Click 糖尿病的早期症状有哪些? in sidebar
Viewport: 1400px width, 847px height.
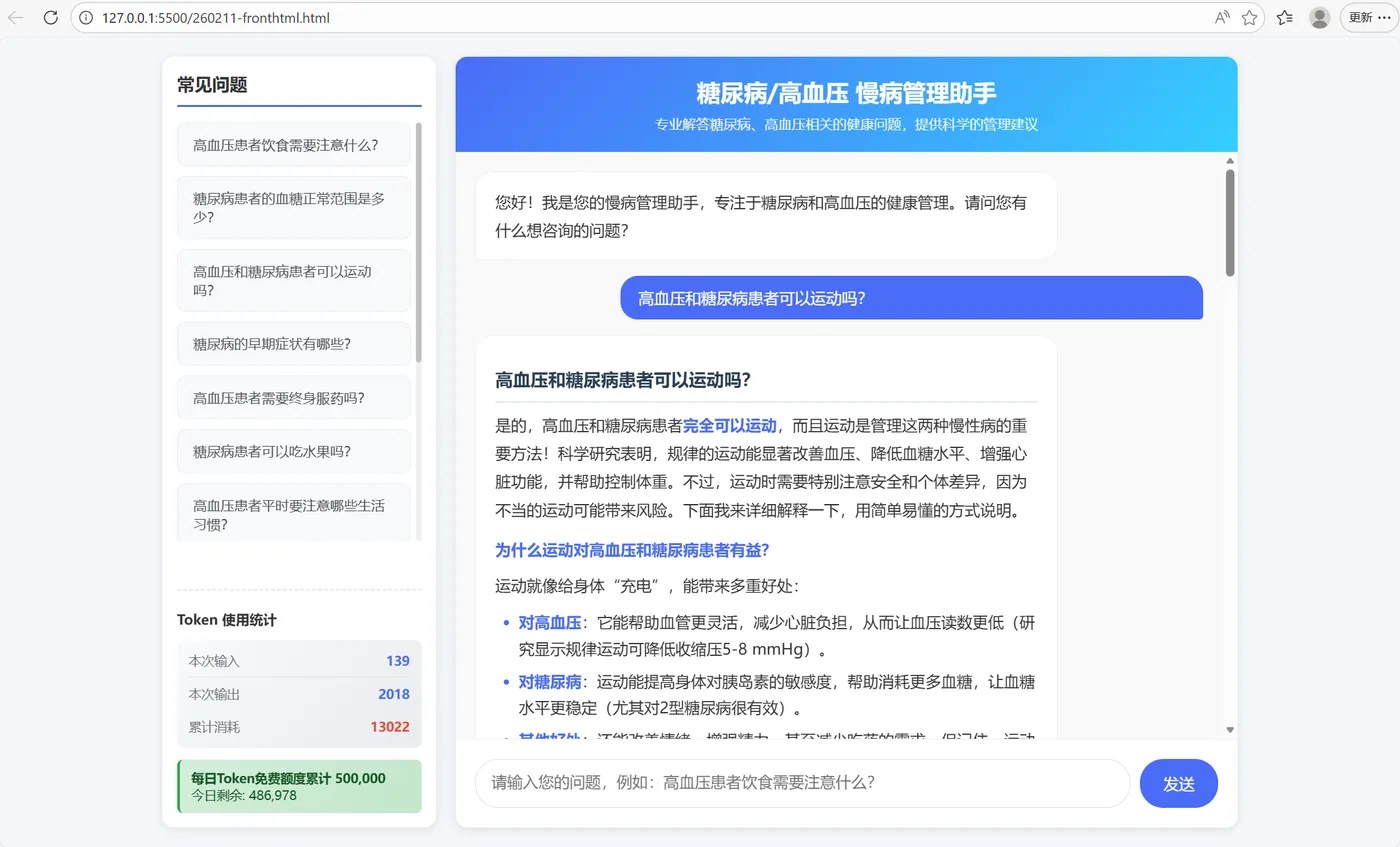pos(293,343)
